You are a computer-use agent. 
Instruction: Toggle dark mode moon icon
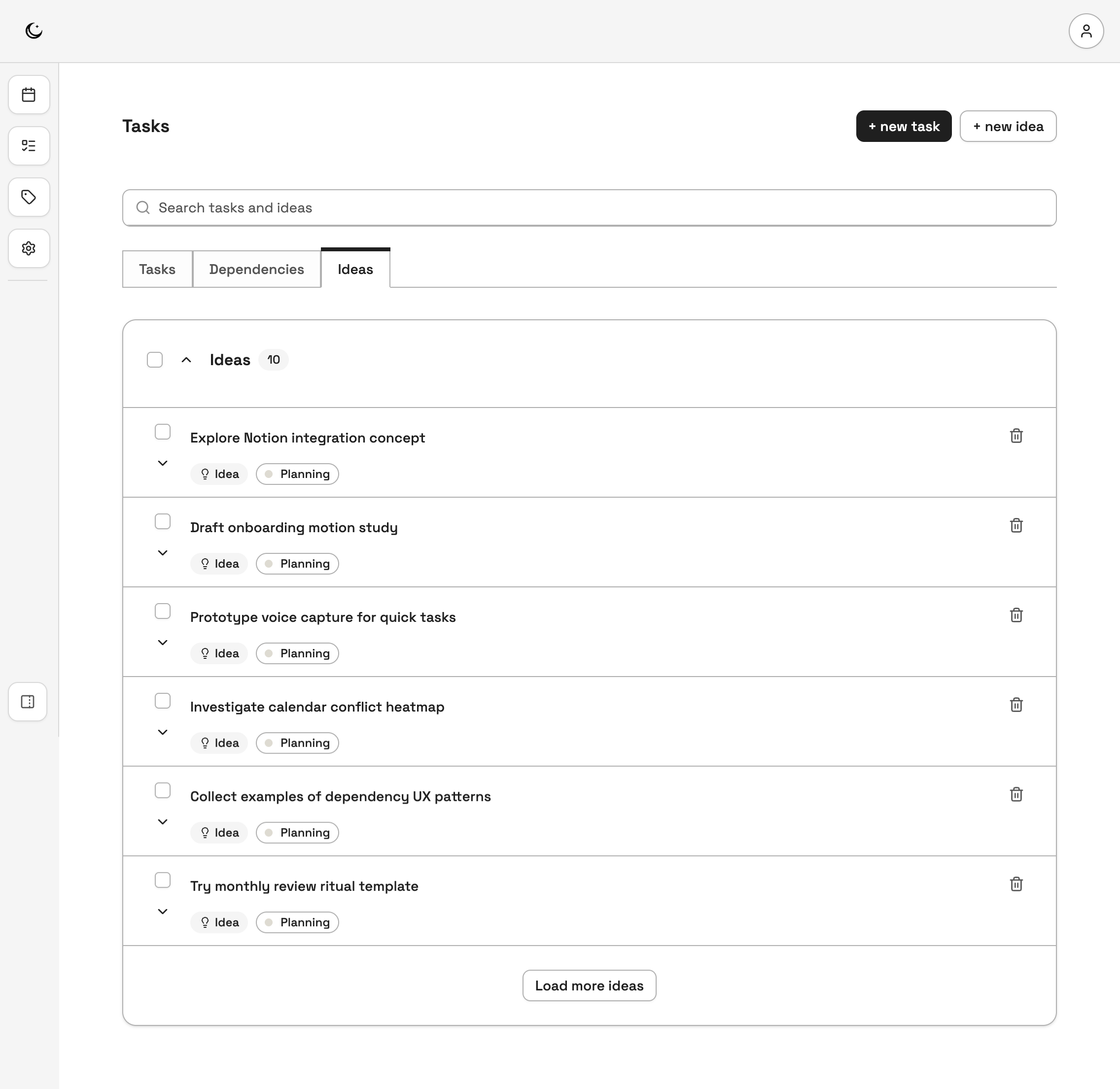(34, 31)
